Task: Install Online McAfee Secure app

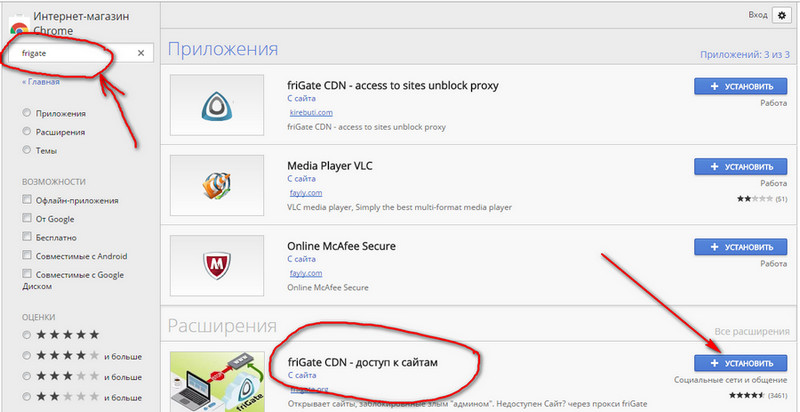Action: pyautogui.click(x=740, y=247)
